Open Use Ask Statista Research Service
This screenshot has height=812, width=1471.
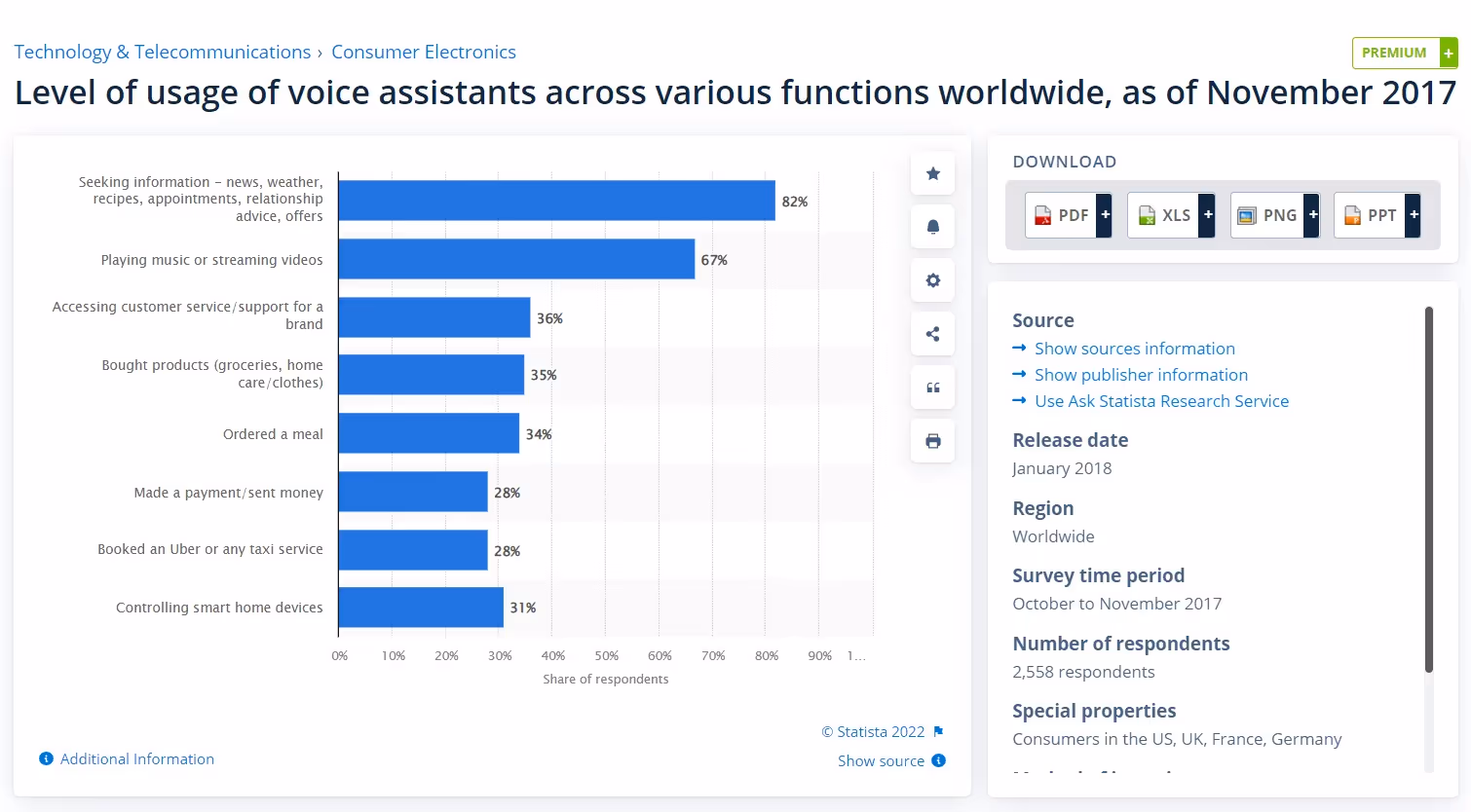[x=1161, y=400]
